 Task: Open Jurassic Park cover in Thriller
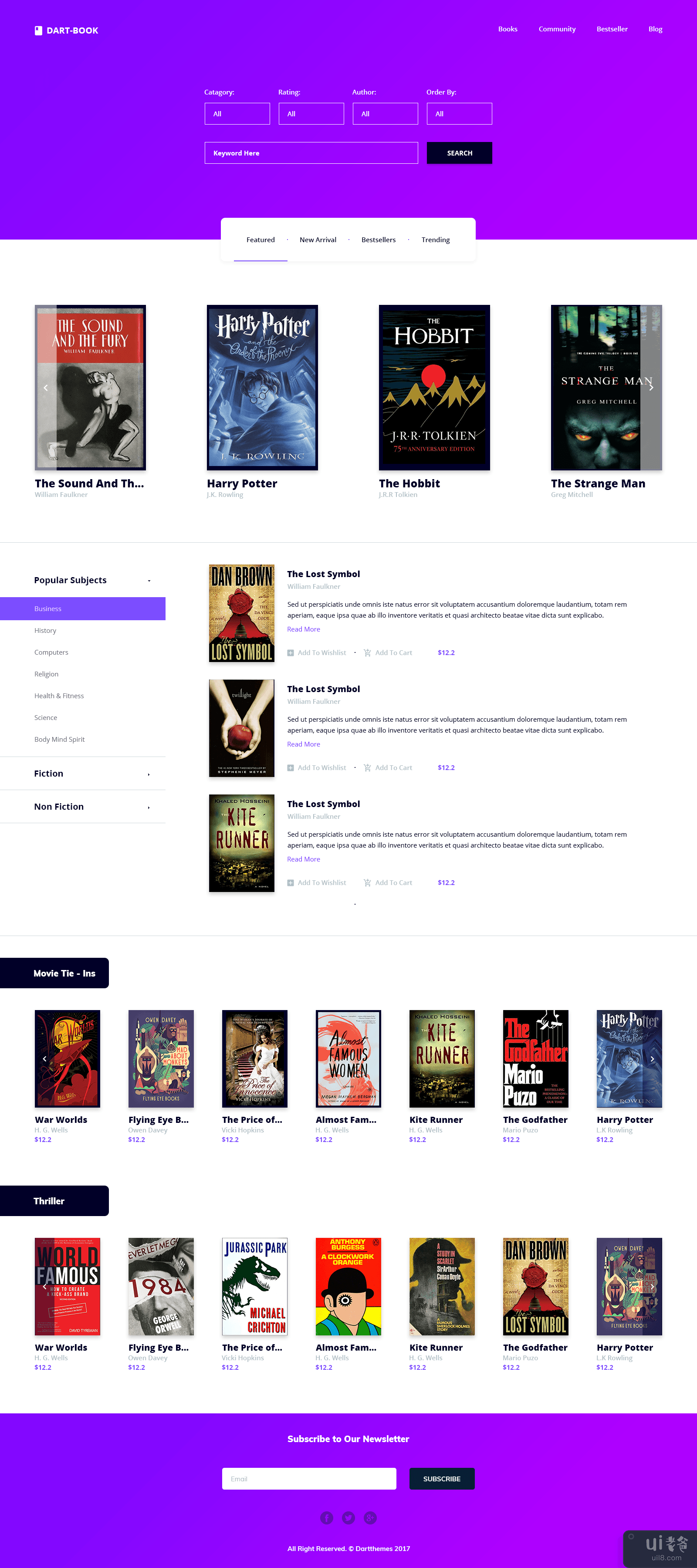(254, 1286)
